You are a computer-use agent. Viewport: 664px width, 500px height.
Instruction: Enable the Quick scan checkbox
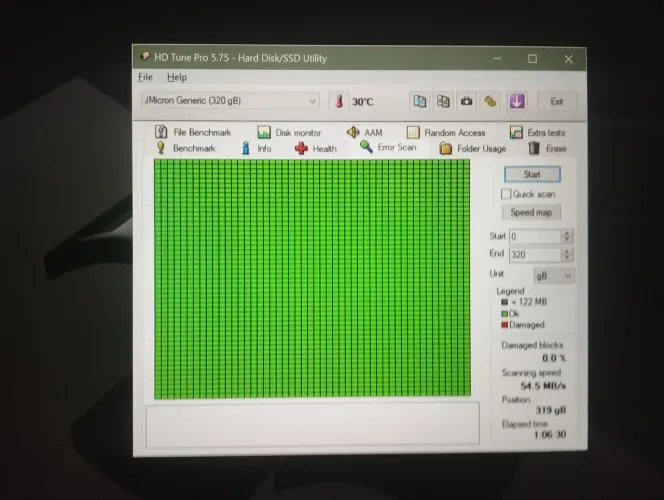pos(506,194)
